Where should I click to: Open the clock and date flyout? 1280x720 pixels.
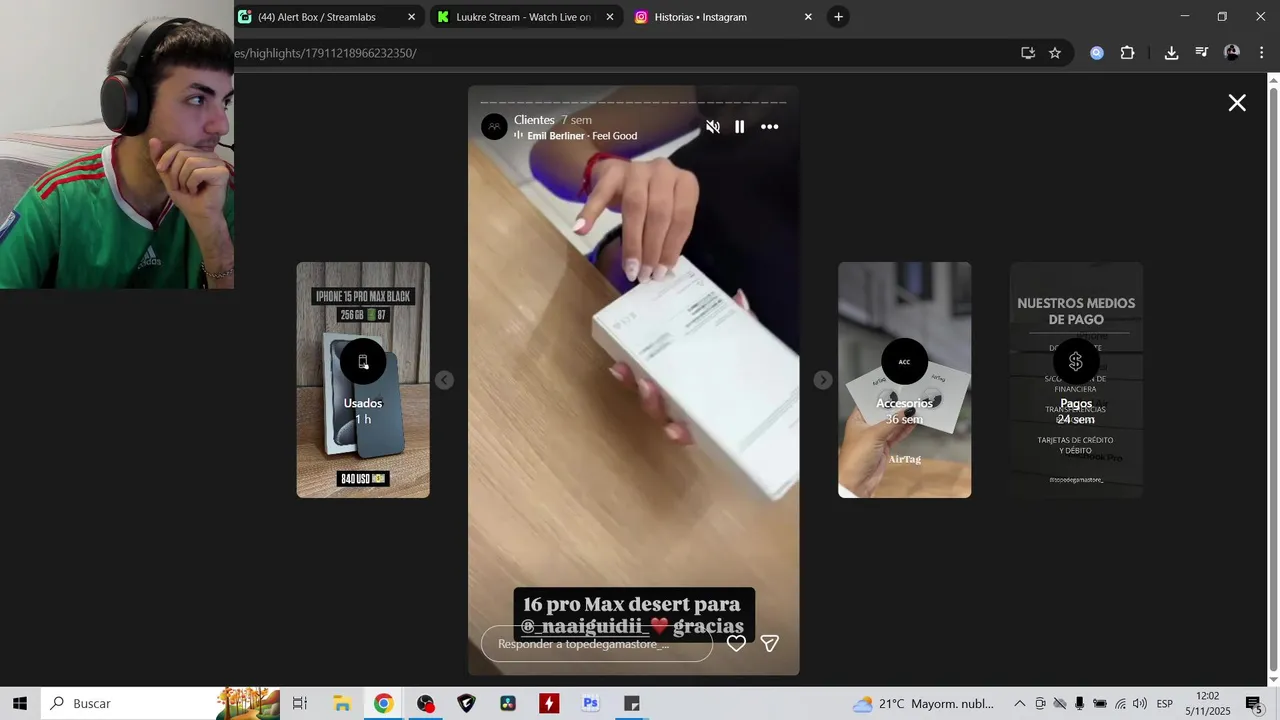pos(1208,703)
